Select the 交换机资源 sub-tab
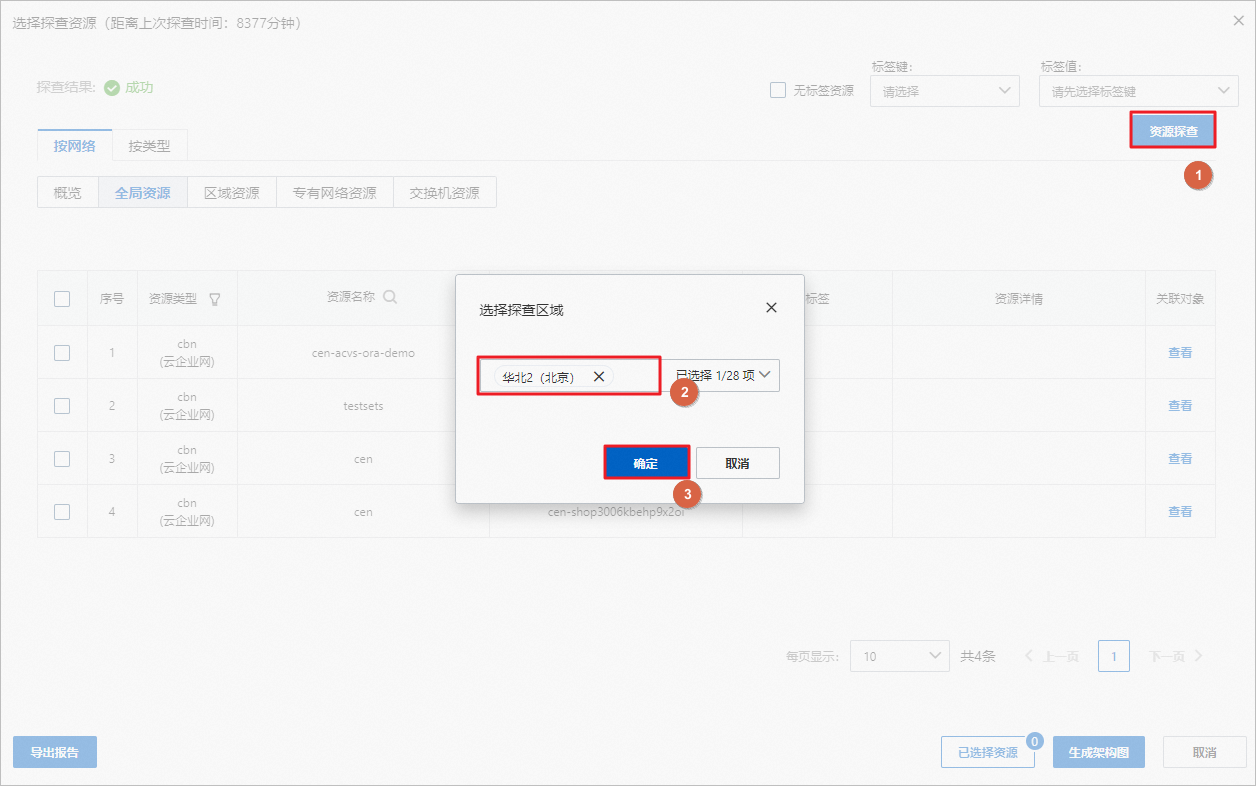The width and height of the screenshot is (1256, 786). pyautogui.click(x=445, y=193)
